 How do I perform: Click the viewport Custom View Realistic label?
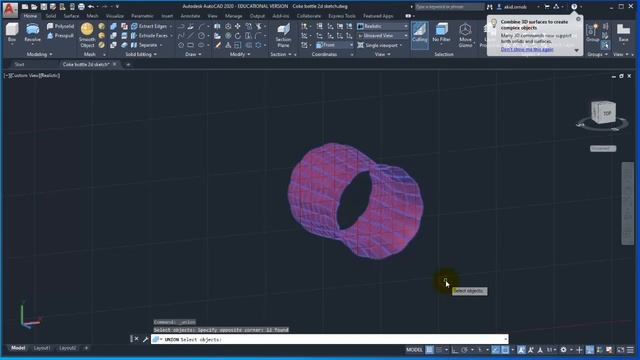(x=32, y=76)
